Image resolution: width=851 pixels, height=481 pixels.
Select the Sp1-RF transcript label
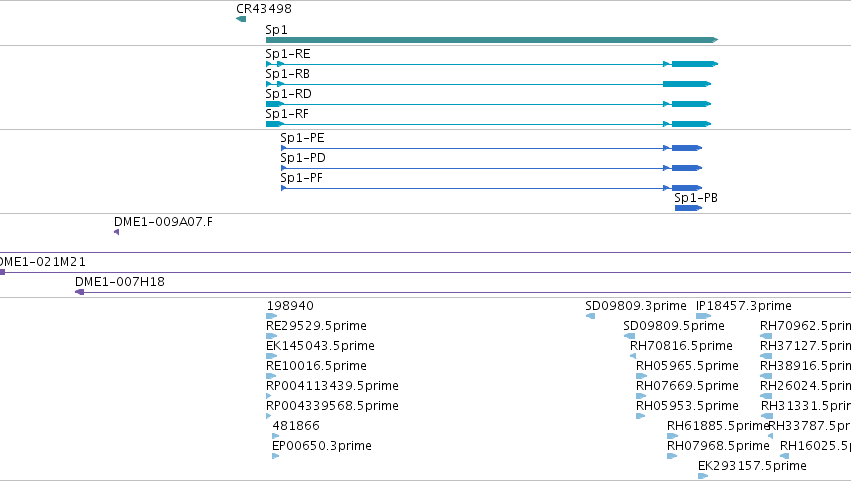click(x=287, y=114)
